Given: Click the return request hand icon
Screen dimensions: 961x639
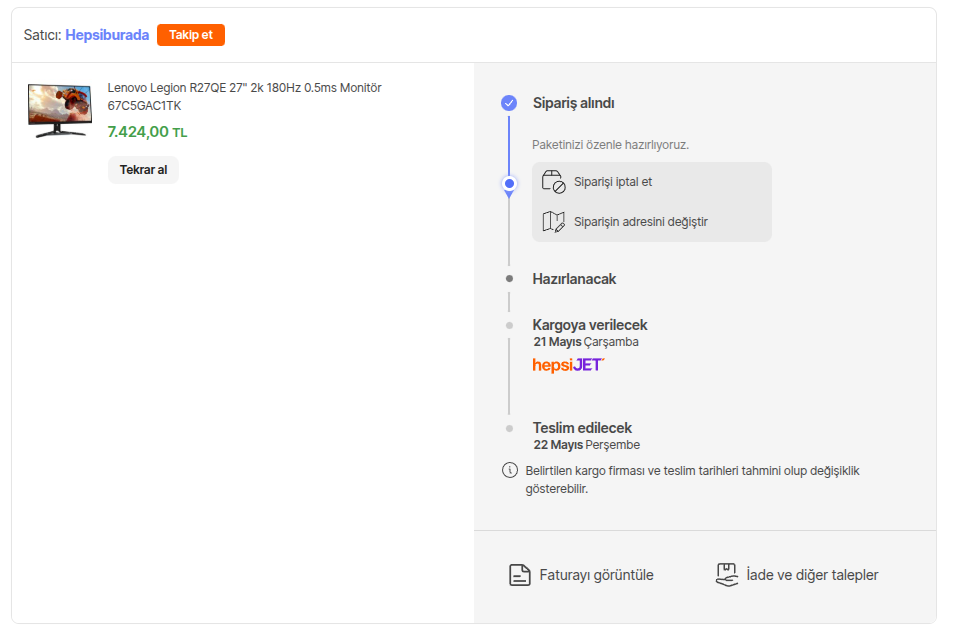Looking at the screenshot, I should pyautogui.click(x=727, y=574).
